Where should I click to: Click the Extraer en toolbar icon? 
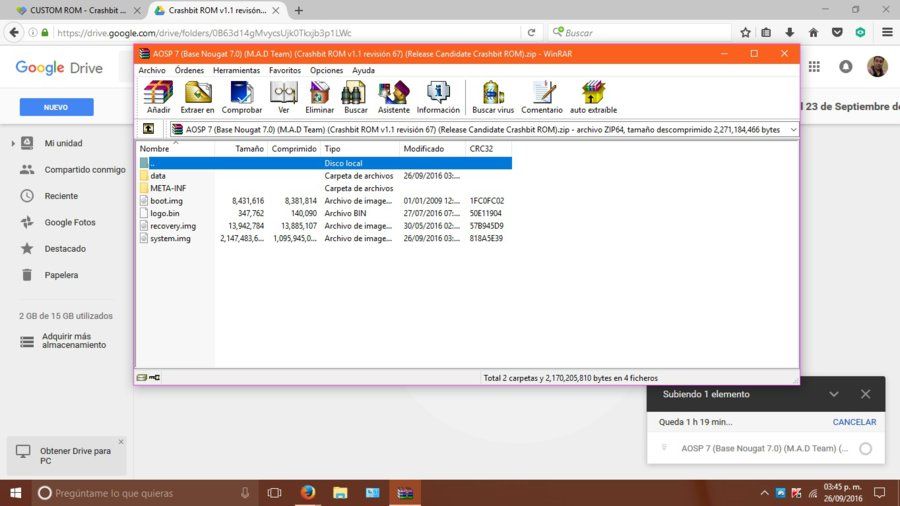click(197, 97)
